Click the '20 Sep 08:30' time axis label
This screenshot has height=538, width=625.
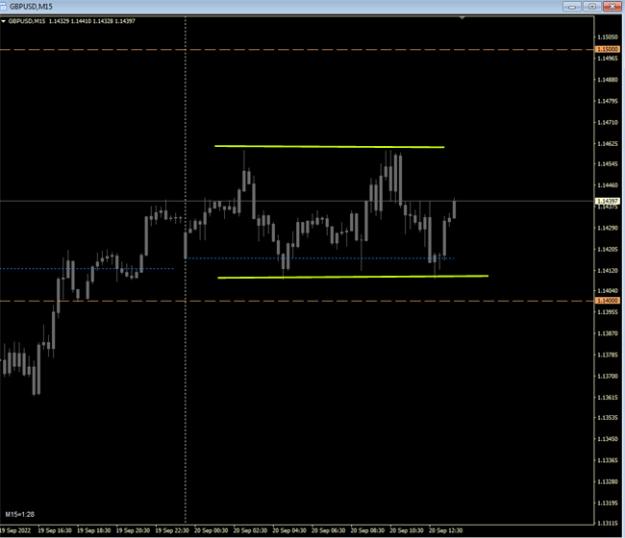[x=367, y=531]
